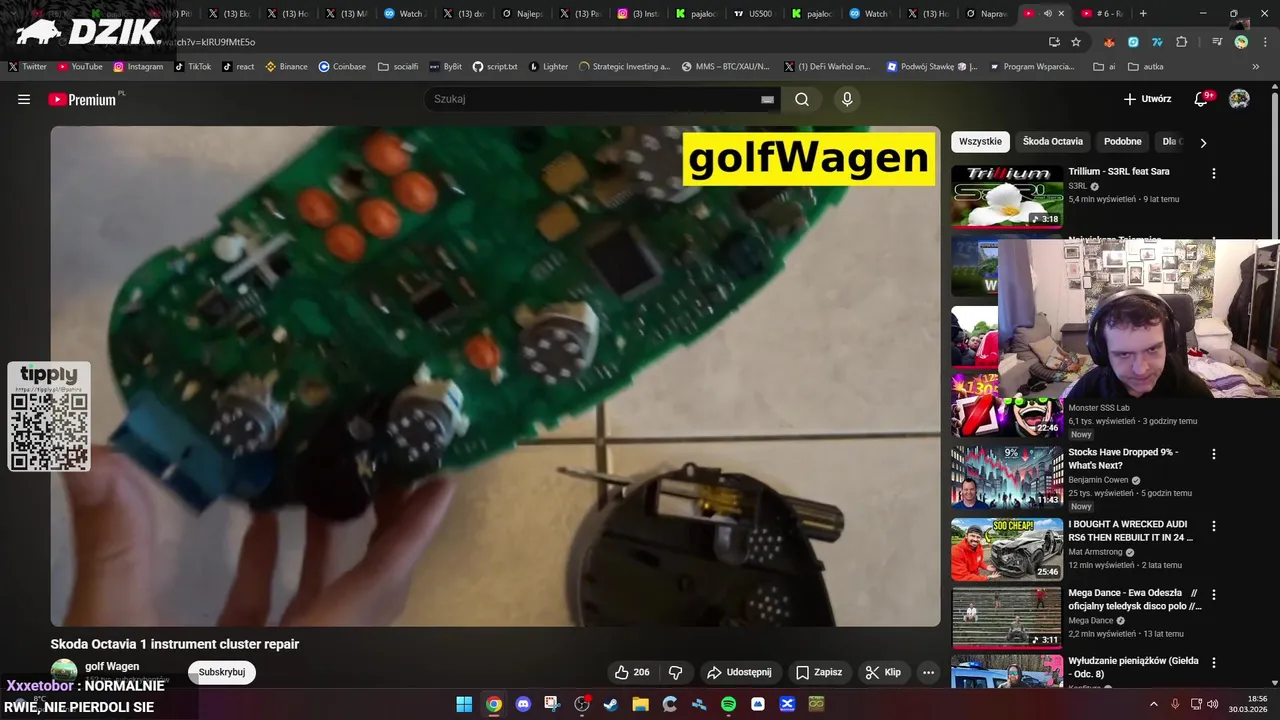
Task: Open the golf Wagen channel name link
Action: pyautogui.click(x=112, y=666)
